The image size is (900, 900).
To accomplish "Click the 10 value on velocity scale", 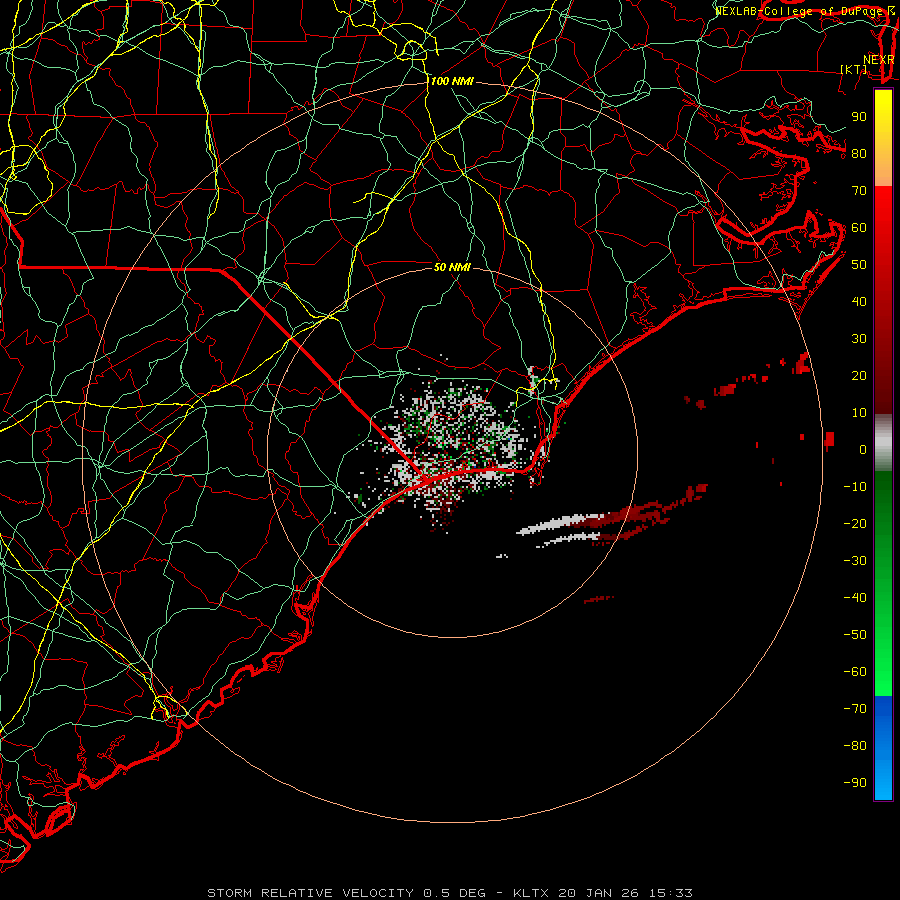I will click(x=859, y=413).
